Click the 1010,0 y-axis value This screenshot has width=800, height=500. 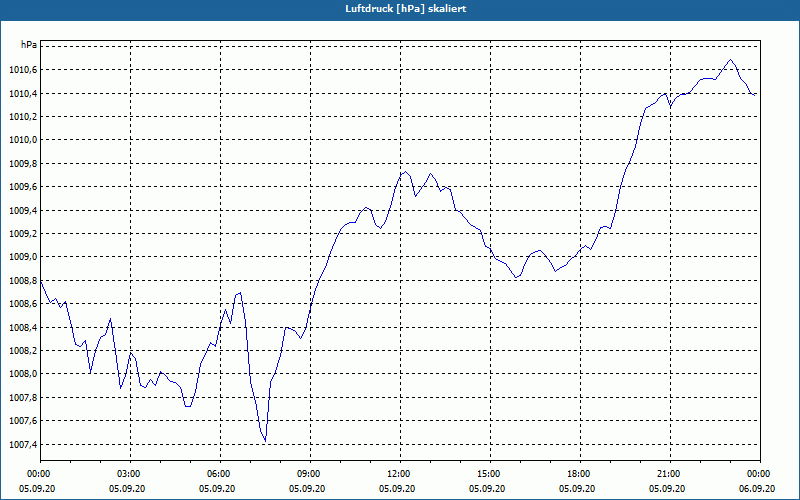pos(23,140)
